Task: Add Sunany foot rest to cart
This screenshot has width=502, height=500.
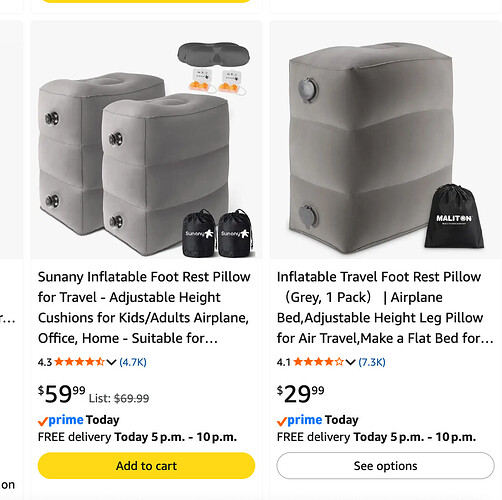Action: 146,466
